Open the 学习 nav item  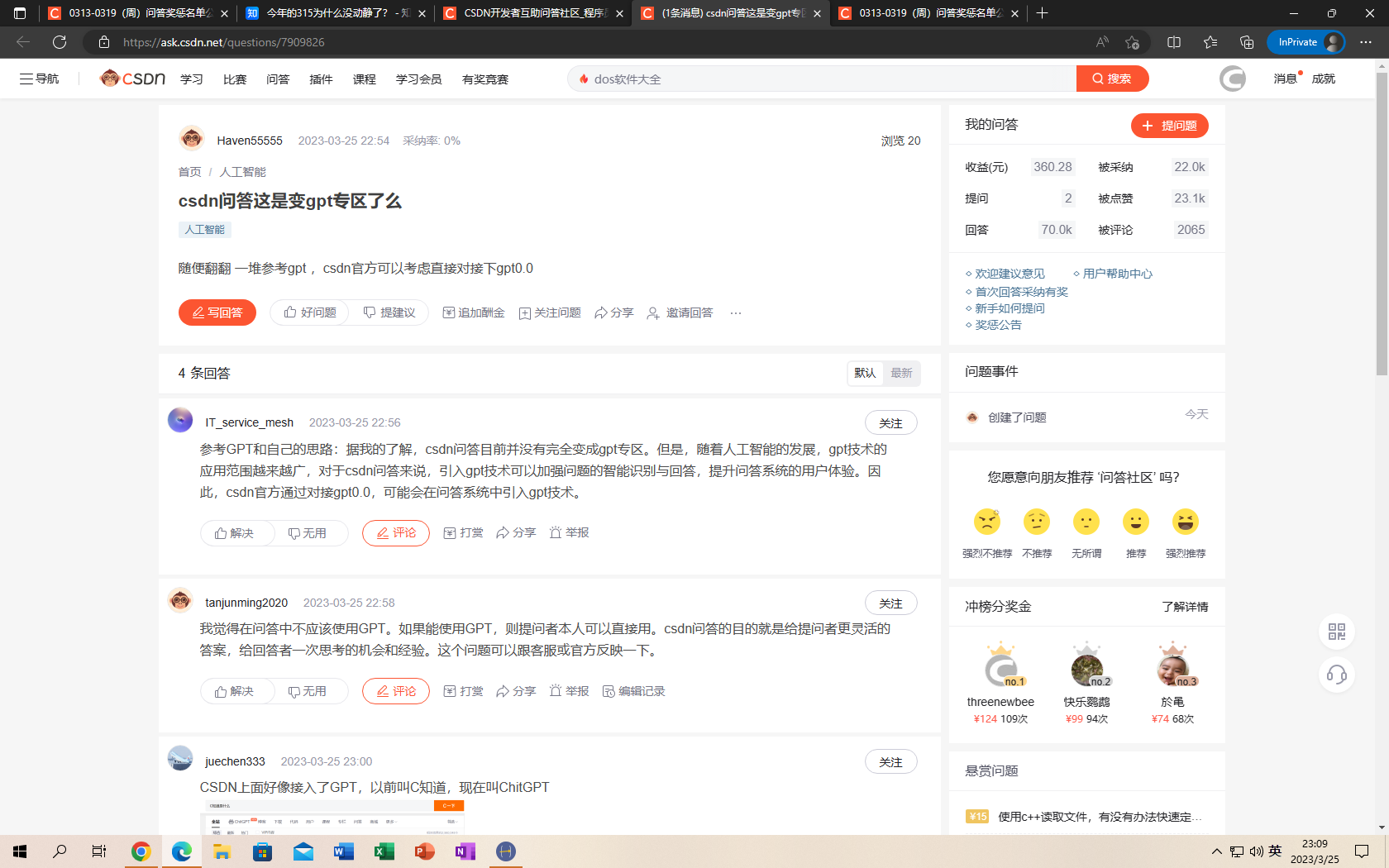(x=192, y=79)
